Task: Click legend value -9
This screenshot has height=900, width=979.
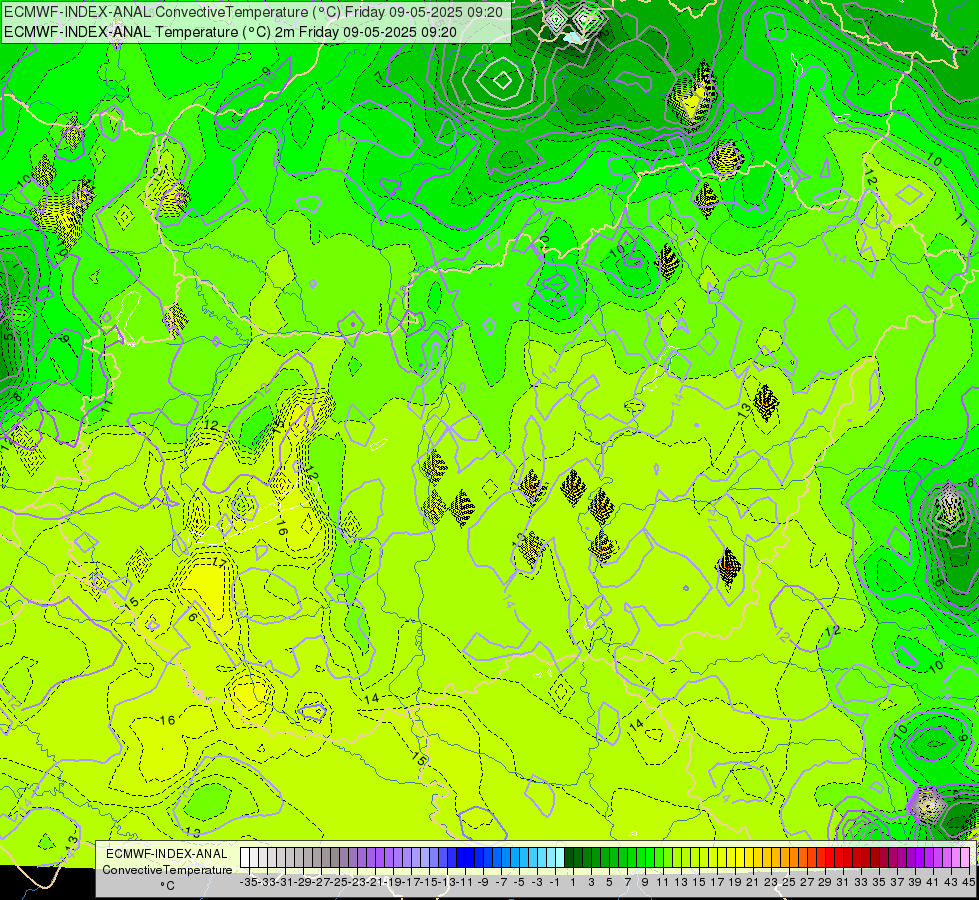Action: point(483,882)
